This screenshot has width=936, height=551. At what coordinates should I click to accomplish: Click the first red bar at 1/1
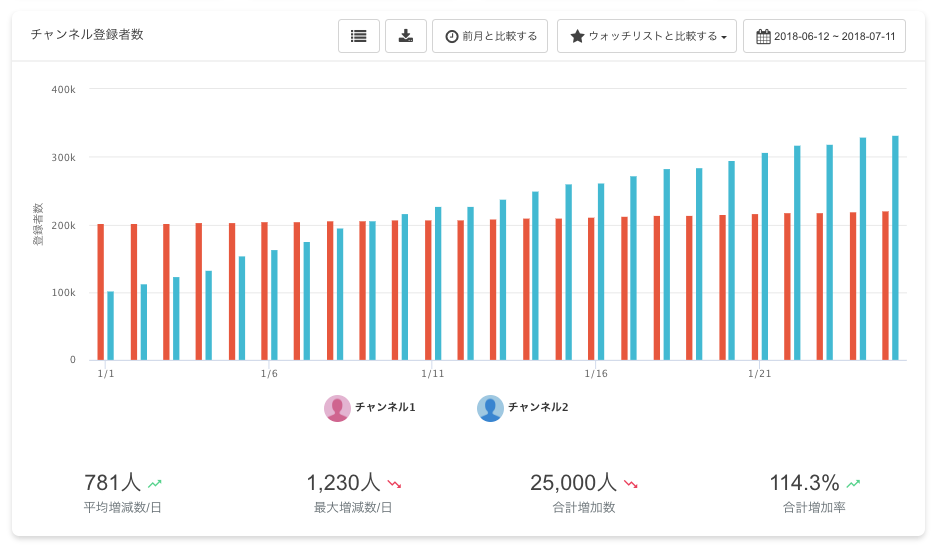pos(101,292)
